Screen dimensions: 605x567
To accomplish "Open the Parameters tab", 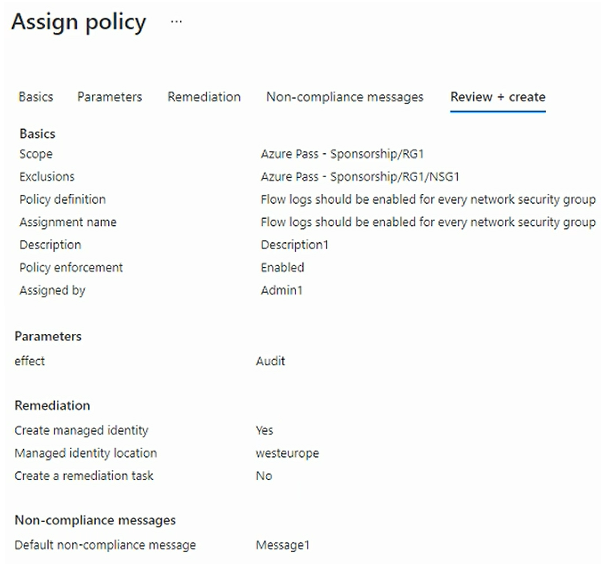I will [110, 97].
